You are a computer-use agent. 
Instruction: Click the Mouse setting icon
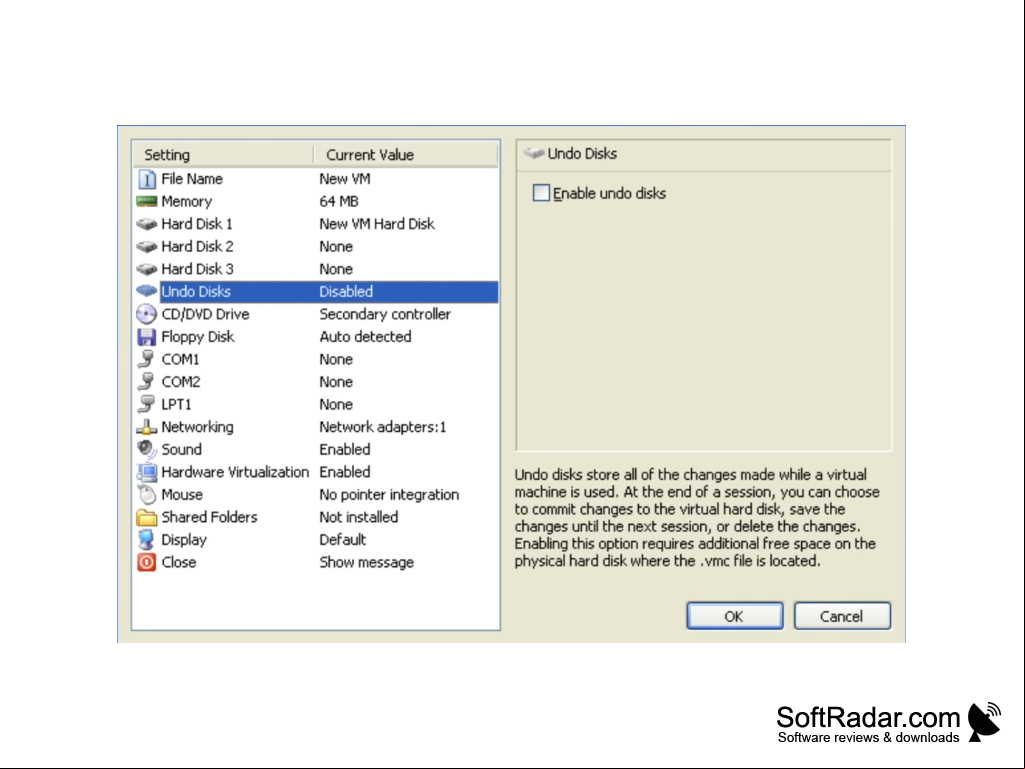[x=147, y=494]
